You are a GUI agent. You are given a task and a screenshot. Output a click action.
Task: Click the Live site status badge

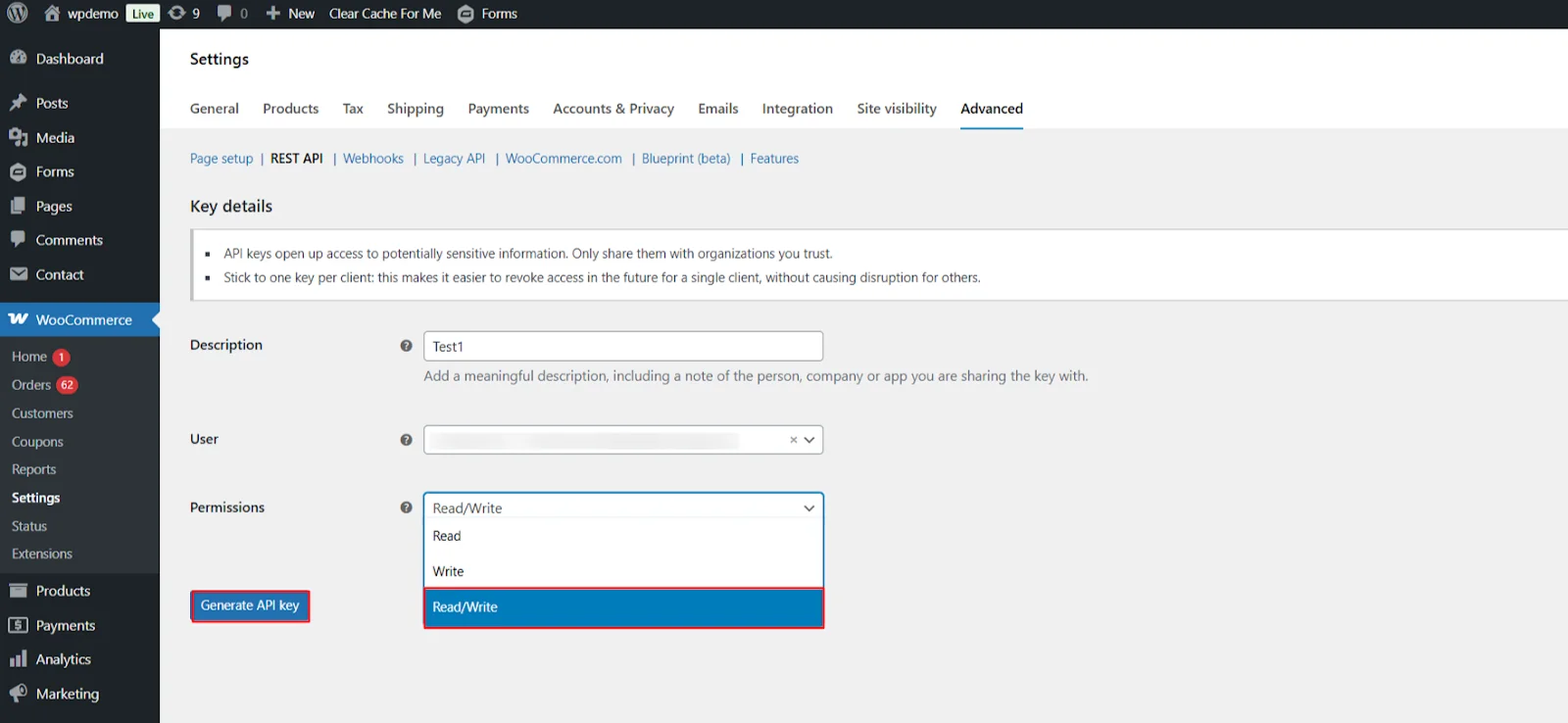click(143, 14)
